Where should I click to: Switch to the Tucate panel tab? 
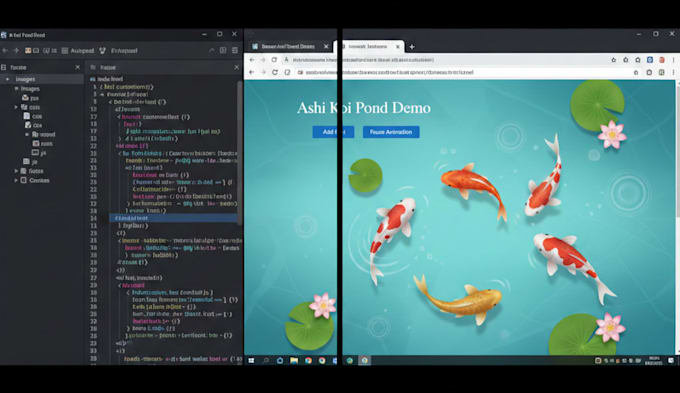[x=18, y=68]
